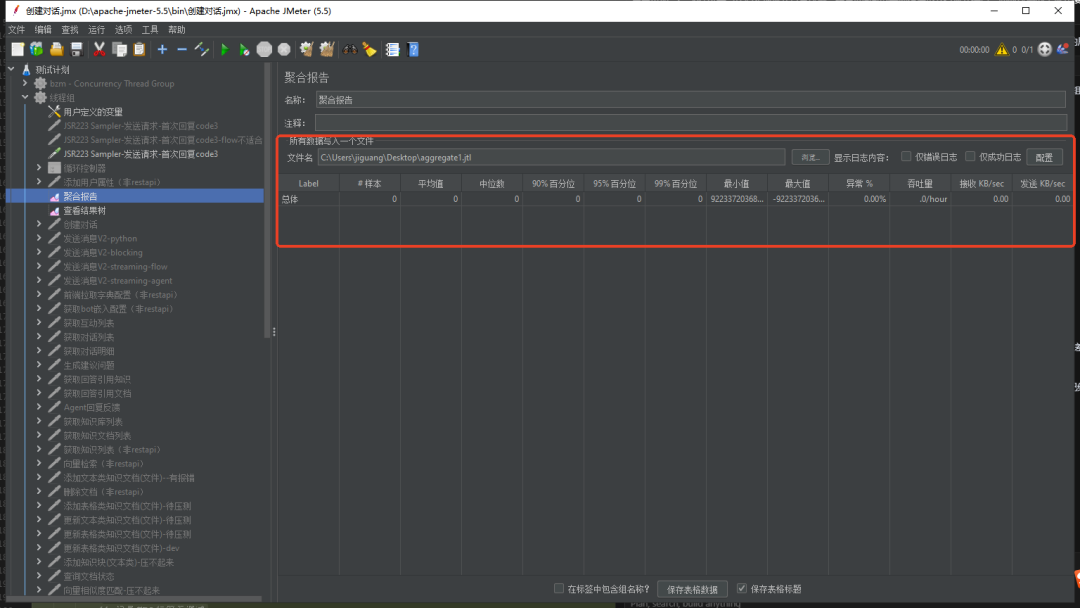1080x608 pixels.
Task: Click the Reset Search yellow broom icon
Action: (370, 49)
